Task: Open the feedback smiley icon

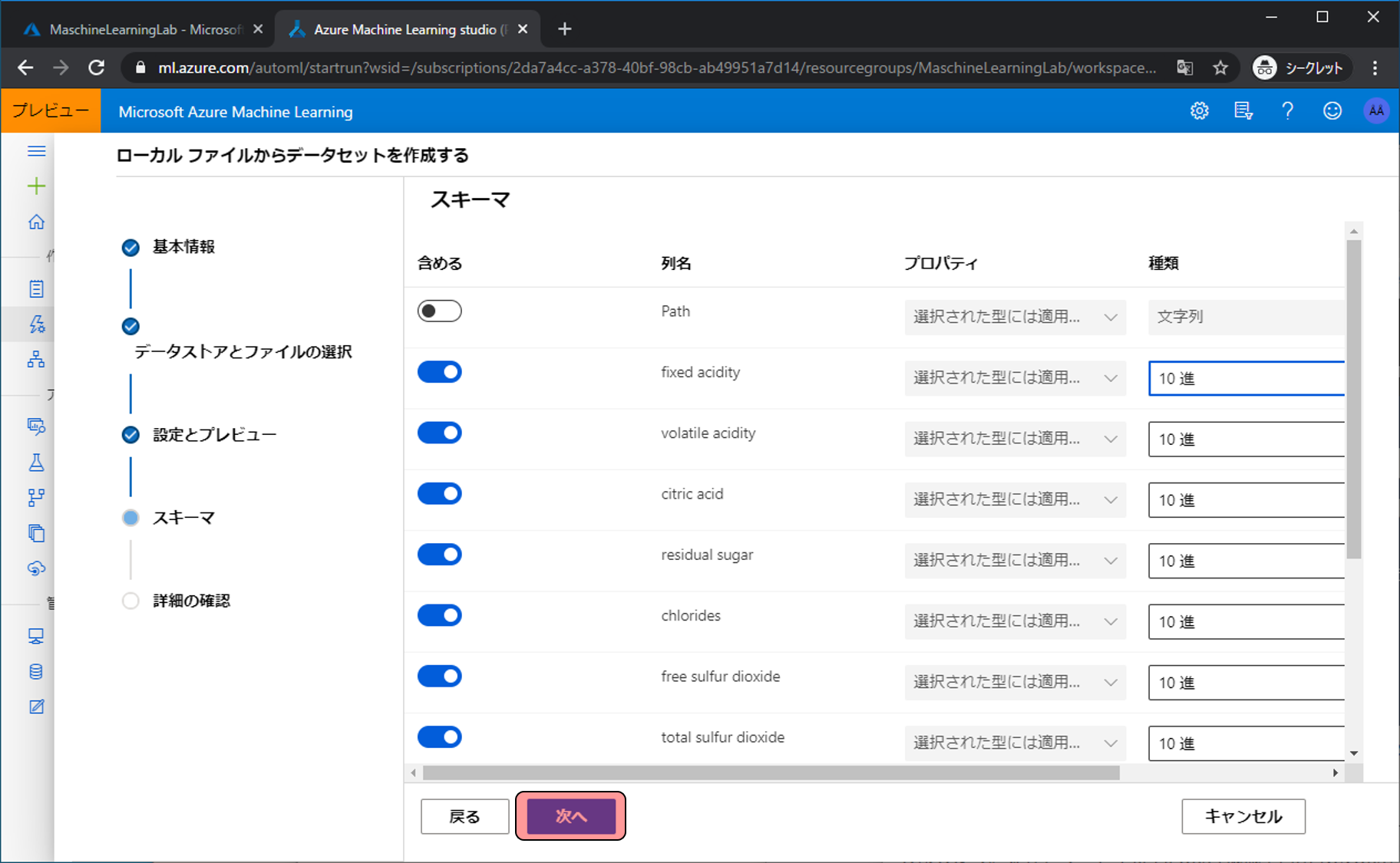Action: [1332, 111]
